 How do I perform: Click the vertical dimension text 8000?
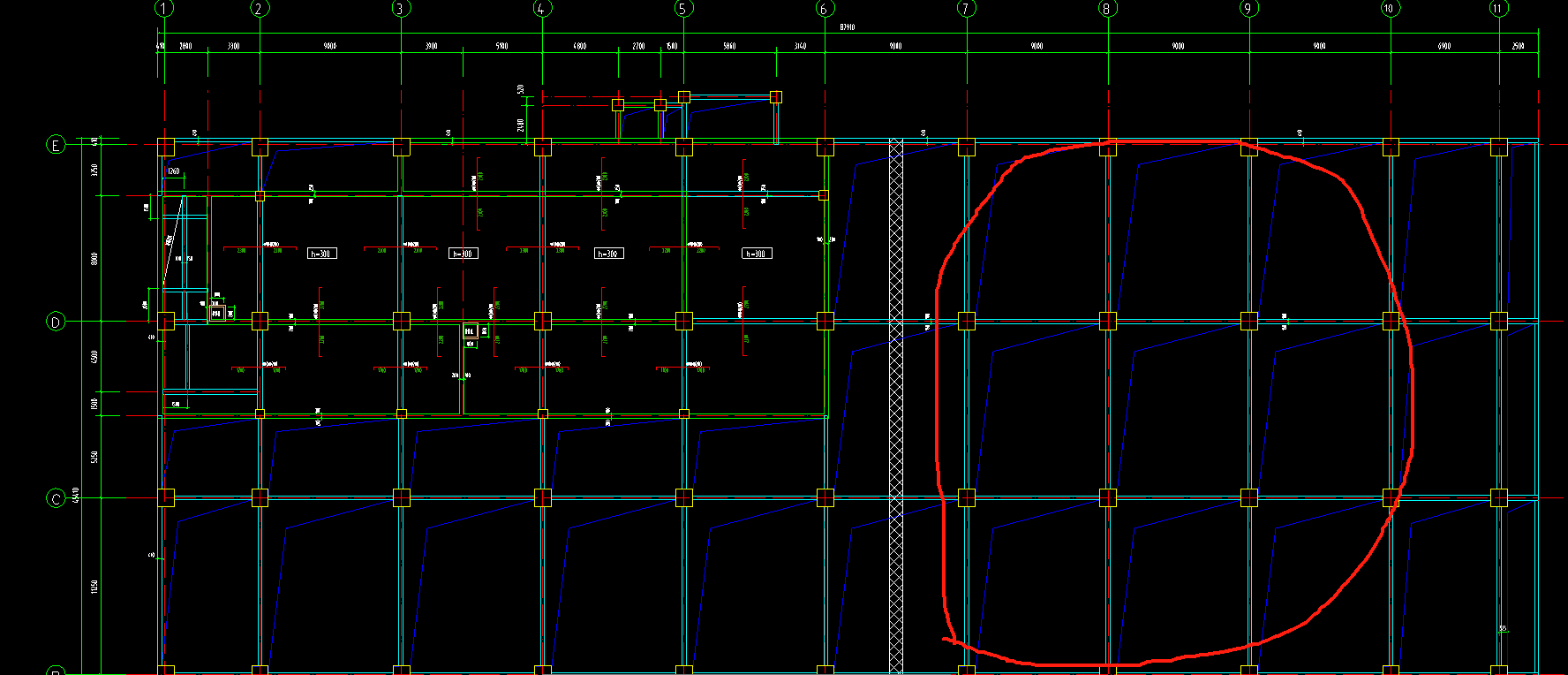click(x=94, y=258)
